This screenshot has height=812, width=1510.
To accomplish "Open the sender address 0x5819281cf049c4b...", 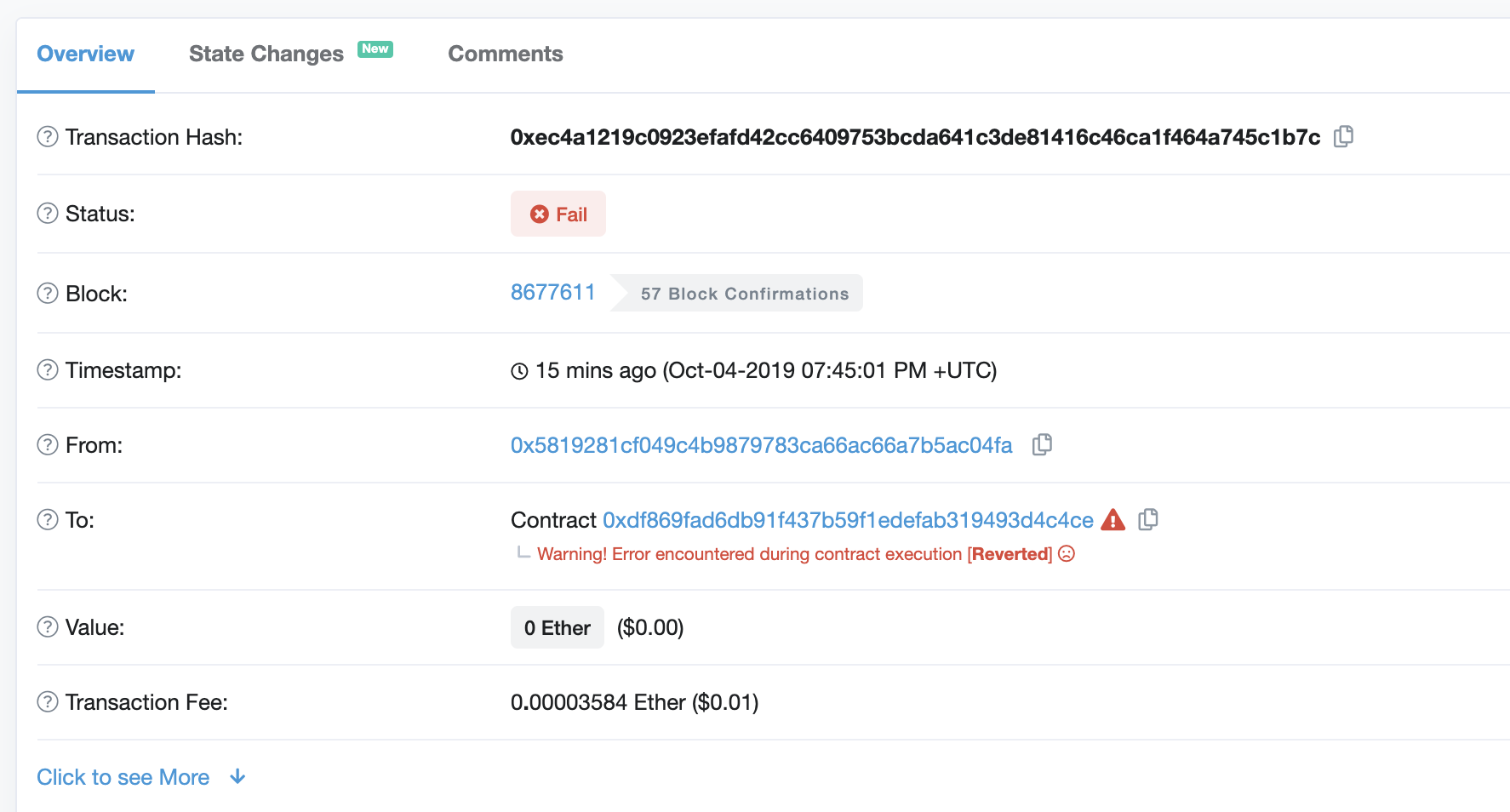I will (760, 444).
